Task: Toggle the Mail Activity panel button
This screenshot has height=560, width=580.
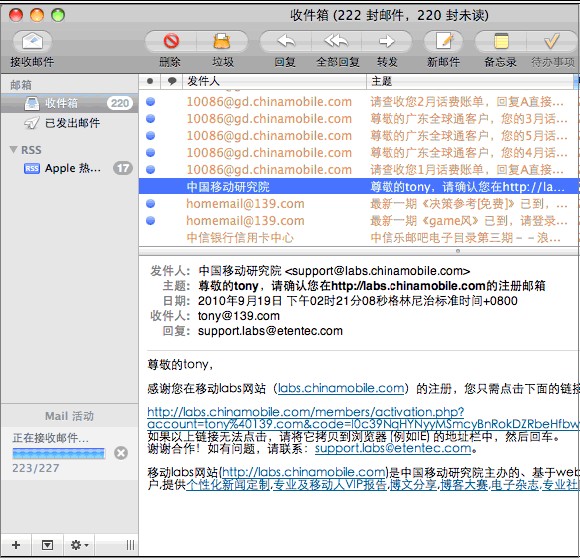Action: click(47, 545)
